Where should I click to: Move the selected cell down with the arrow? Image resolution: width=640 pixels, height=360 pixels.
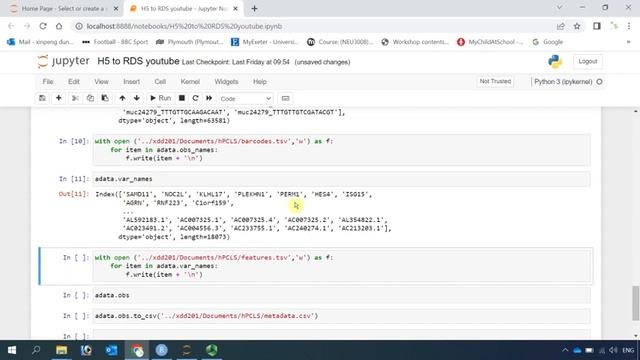pos(137,98)
